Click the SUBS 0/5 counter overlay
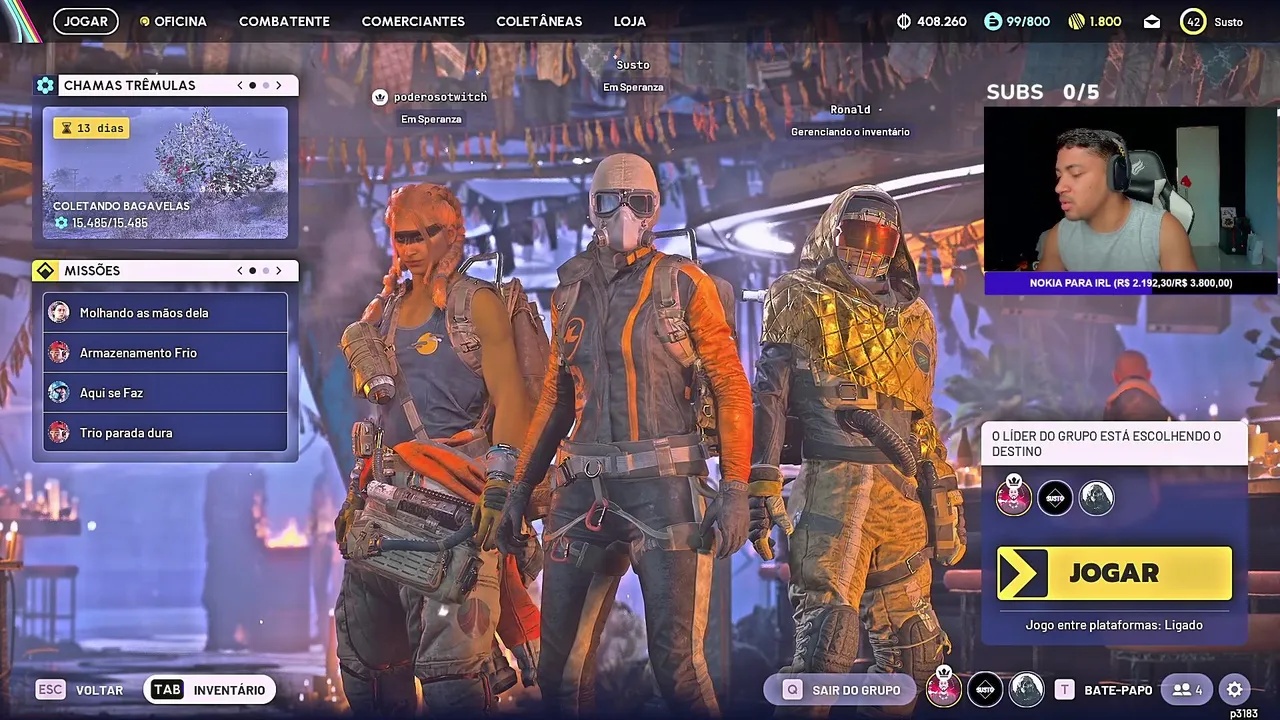Screen dimensions: 1280x720 (1042, 92)
